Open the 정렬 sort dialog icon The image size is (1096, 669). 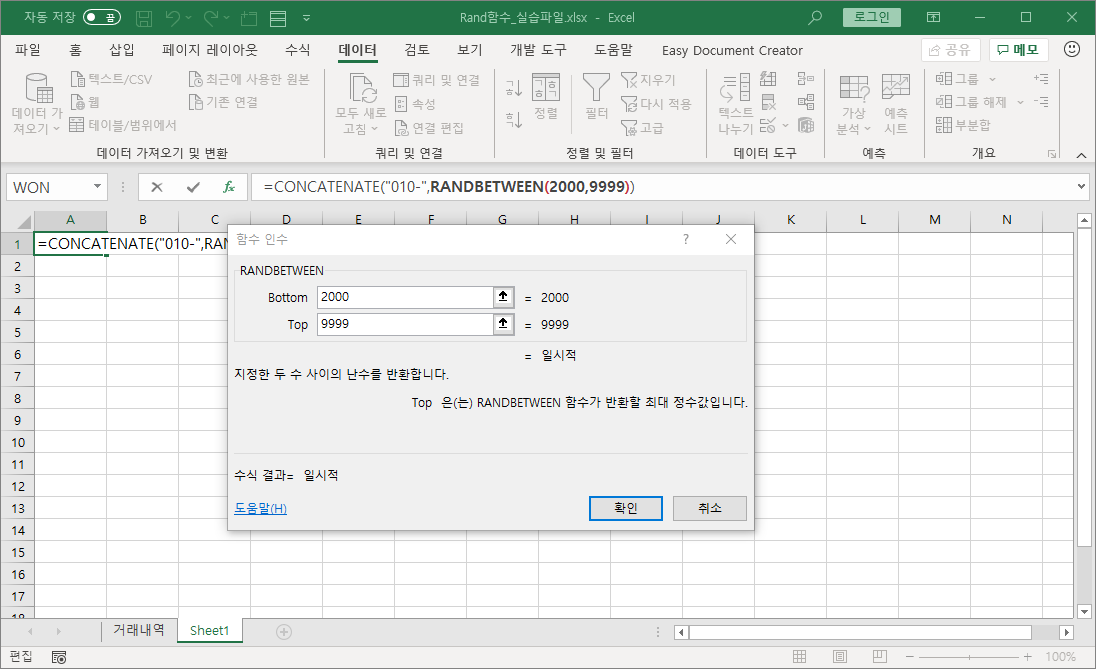coord(546,88)
